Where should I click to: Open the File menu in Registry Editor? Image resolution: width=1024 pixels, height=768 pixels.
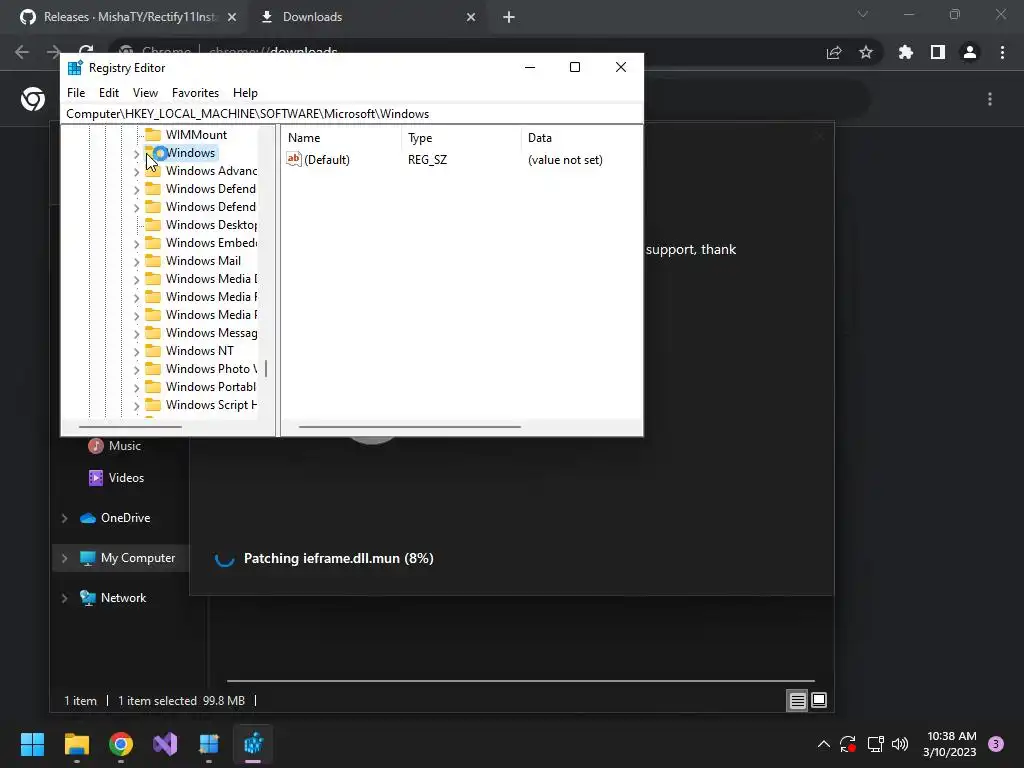point(76,93)
